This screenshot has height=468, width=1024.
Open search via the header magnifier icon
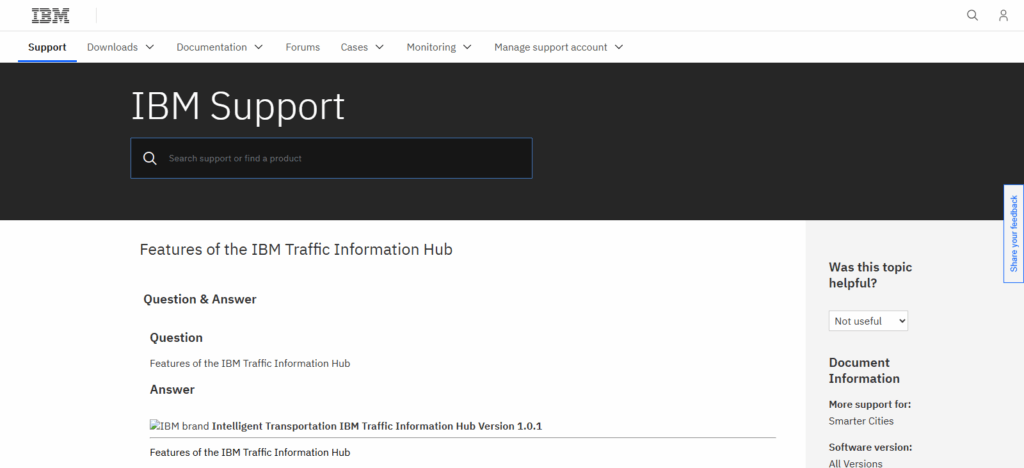click(x=972, y=15)
